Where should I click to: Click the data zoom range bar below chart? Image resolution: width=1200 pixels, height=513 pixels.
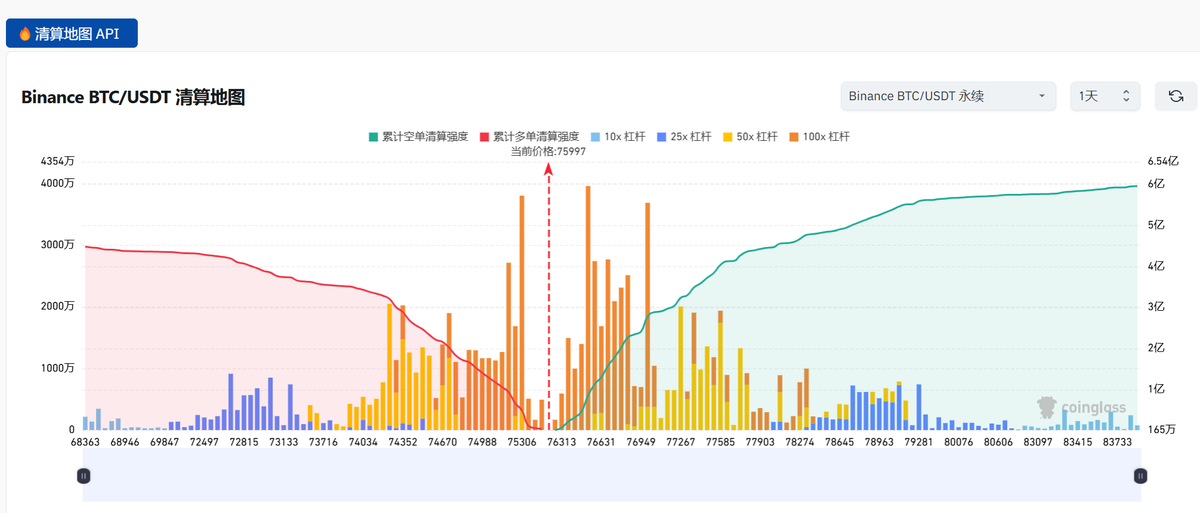[x=611, y=477]
